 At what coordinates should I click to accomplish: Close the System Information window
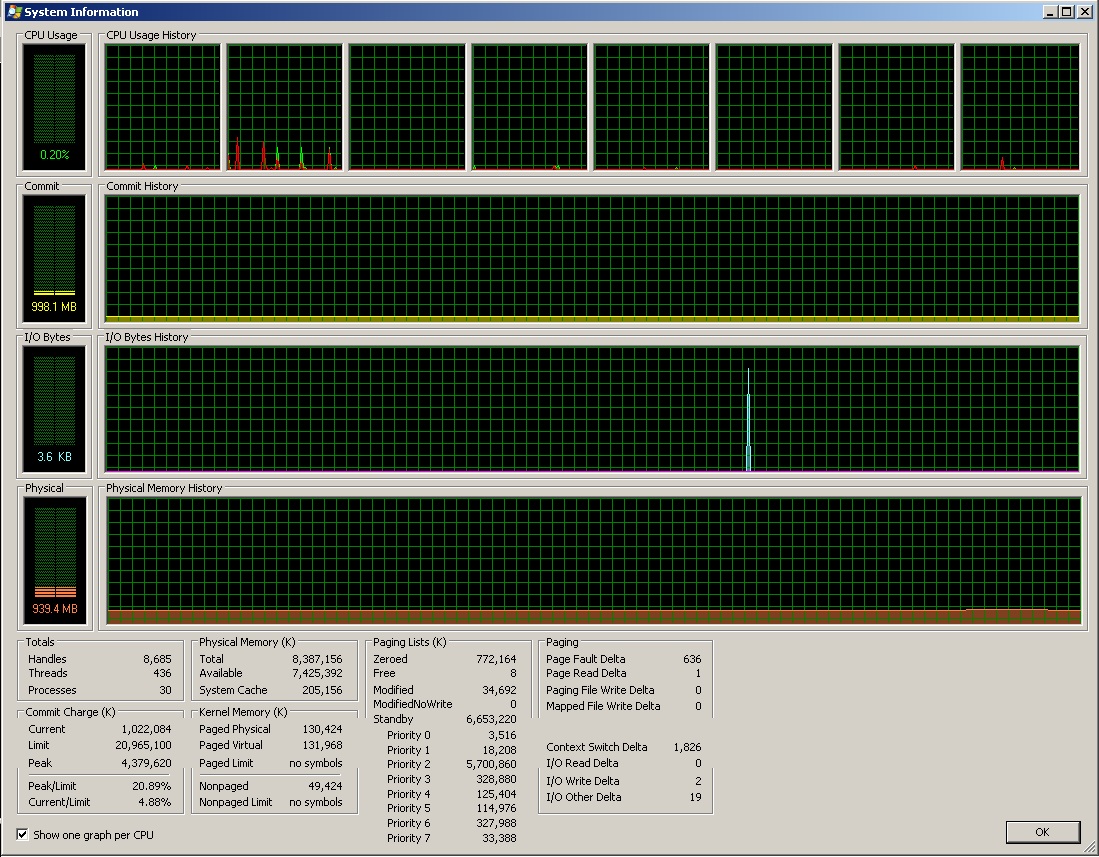[x=1085, y=12]
